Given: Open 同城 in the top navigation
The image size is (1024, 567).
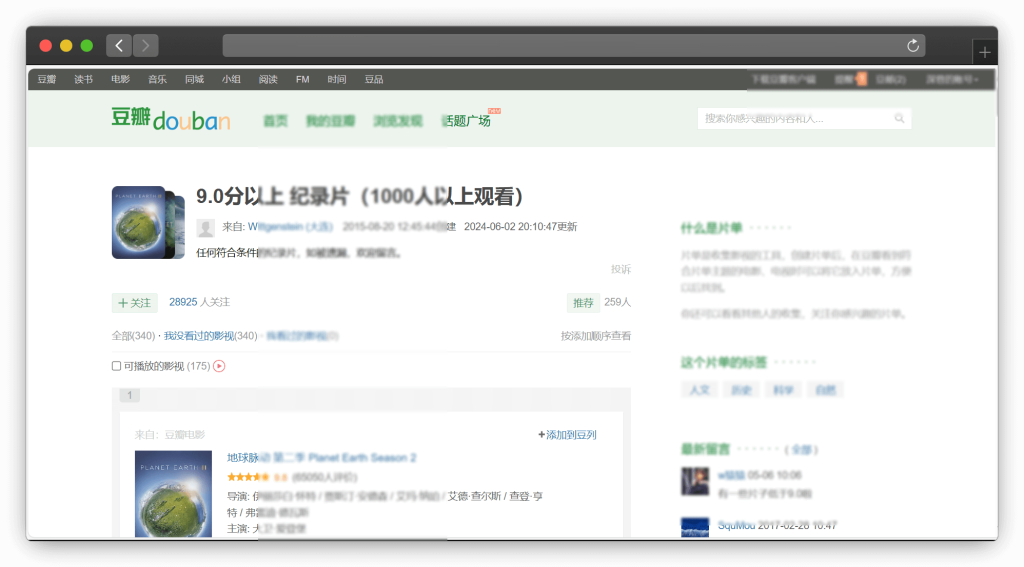Looking at the screenshot, I should click(194, 79).
